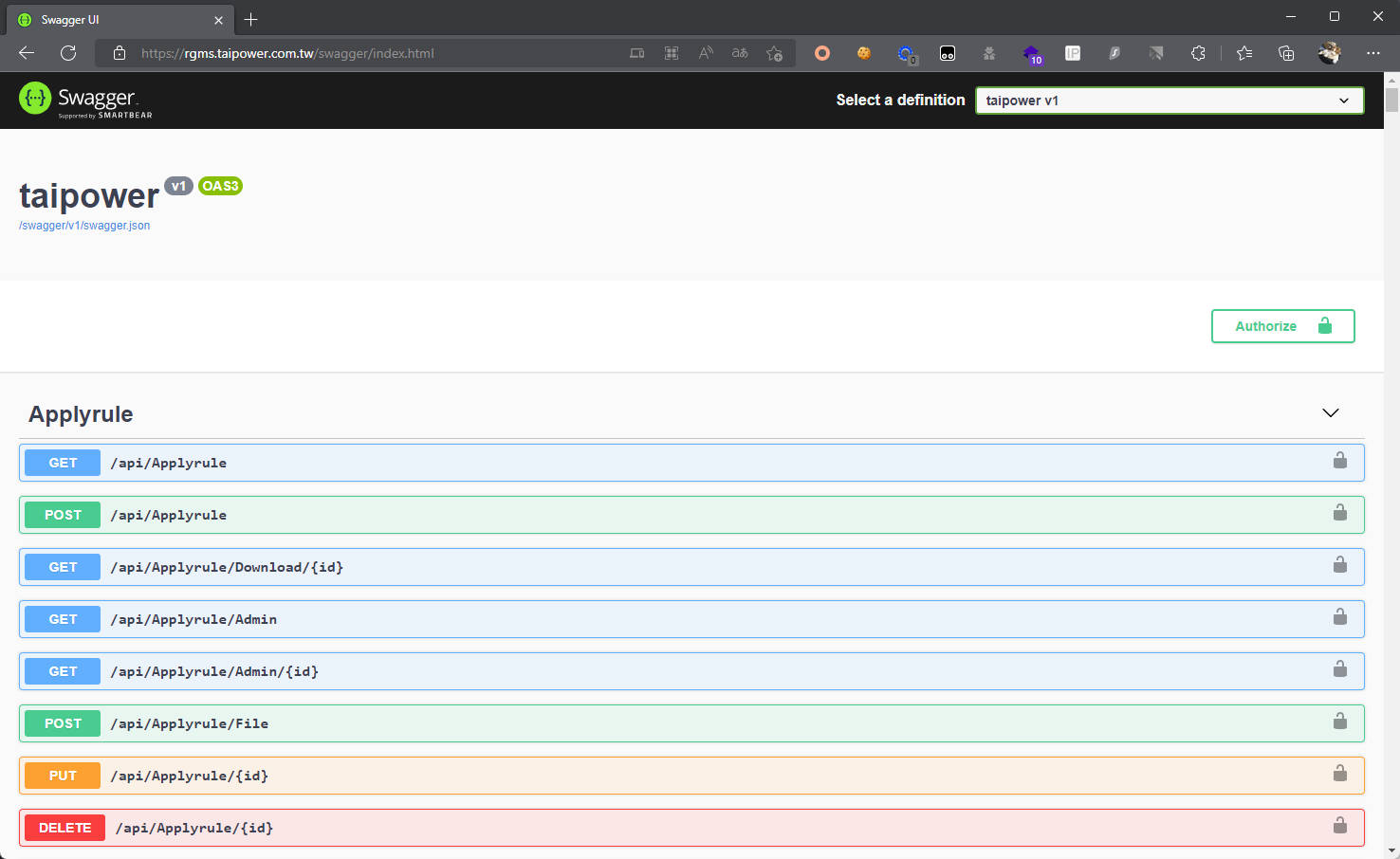Click the browser refresh icon
Viewport: 1400px width, 859px height.
[x=68, y=53]
